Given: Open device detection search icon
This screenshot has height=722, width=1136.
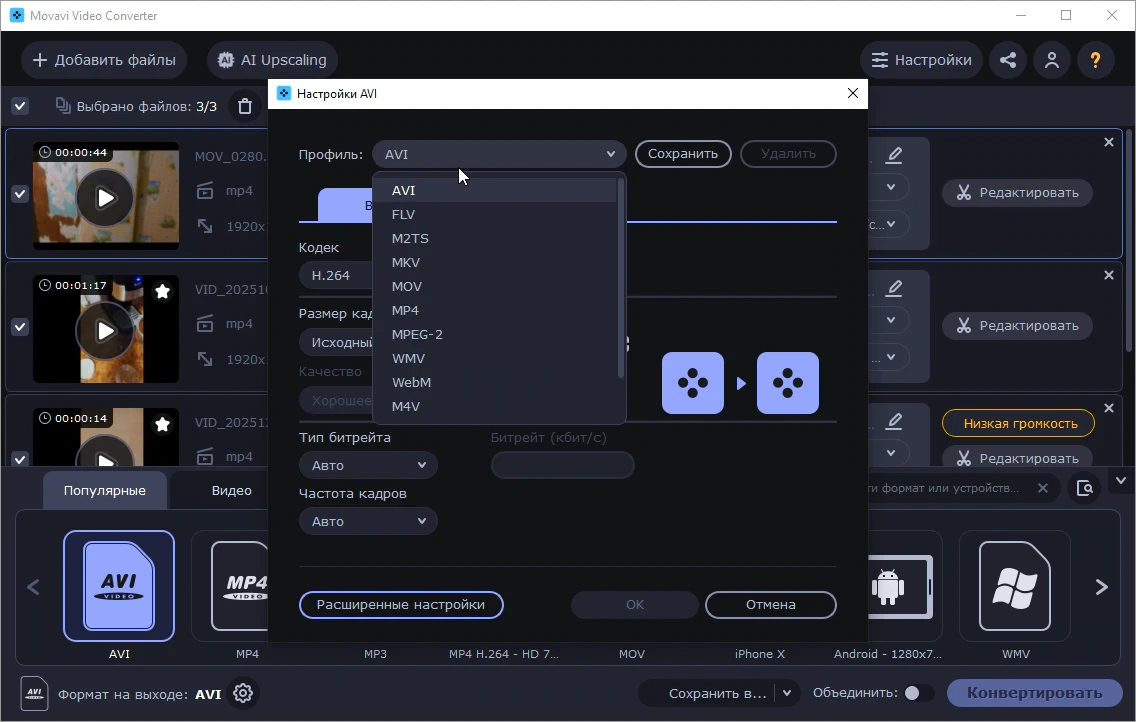Looking at the screenshot, I should click(1085, 488).
